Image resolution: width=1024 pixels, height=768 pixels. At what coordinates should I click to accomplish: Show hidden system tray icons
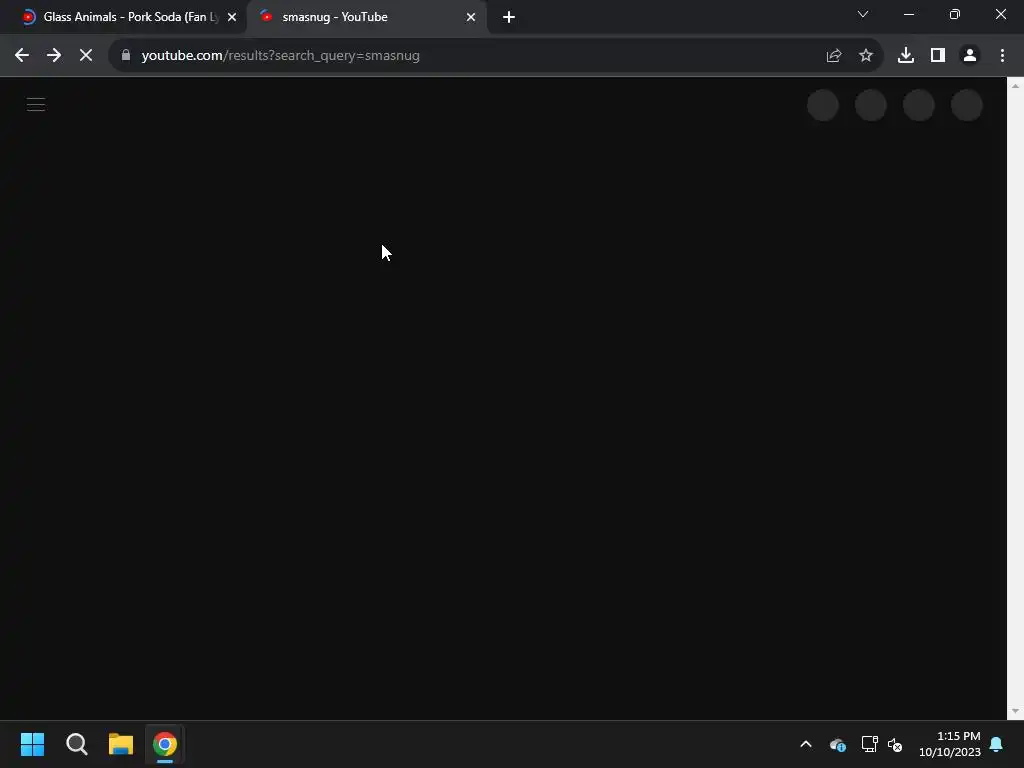pos(806,744)
